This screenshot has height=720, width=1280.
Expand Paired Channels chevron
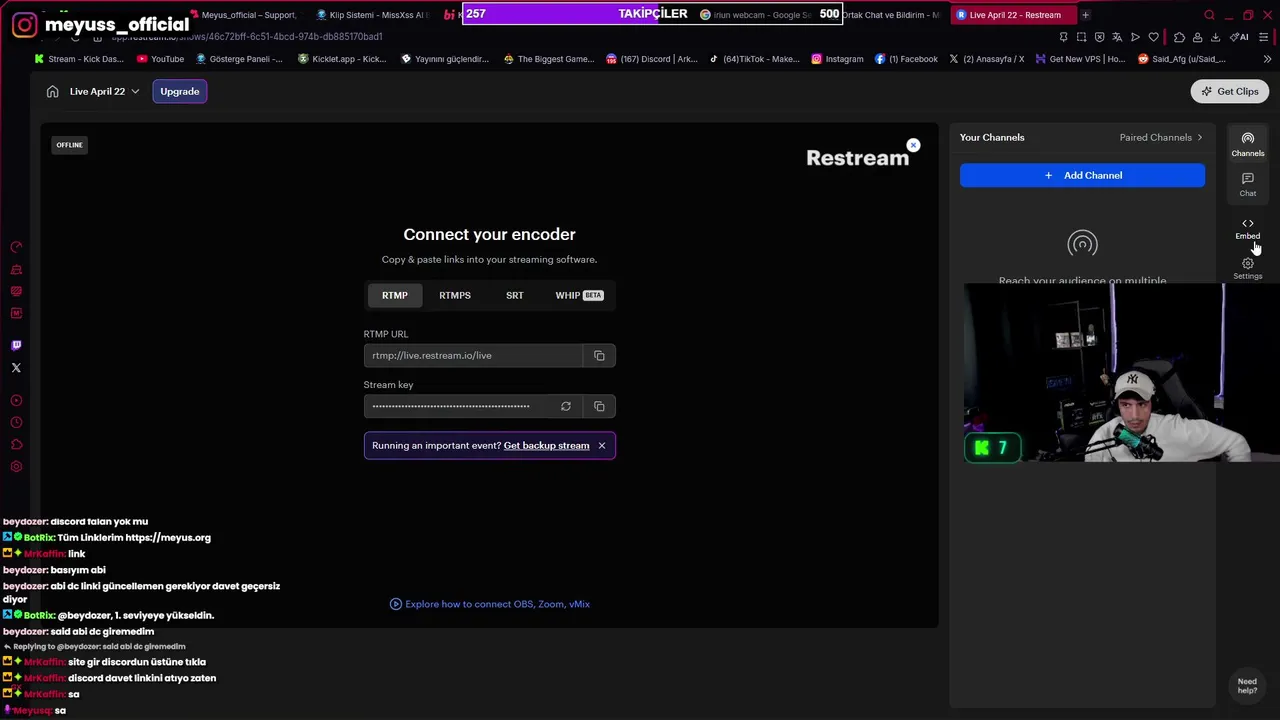[1200, 137]
